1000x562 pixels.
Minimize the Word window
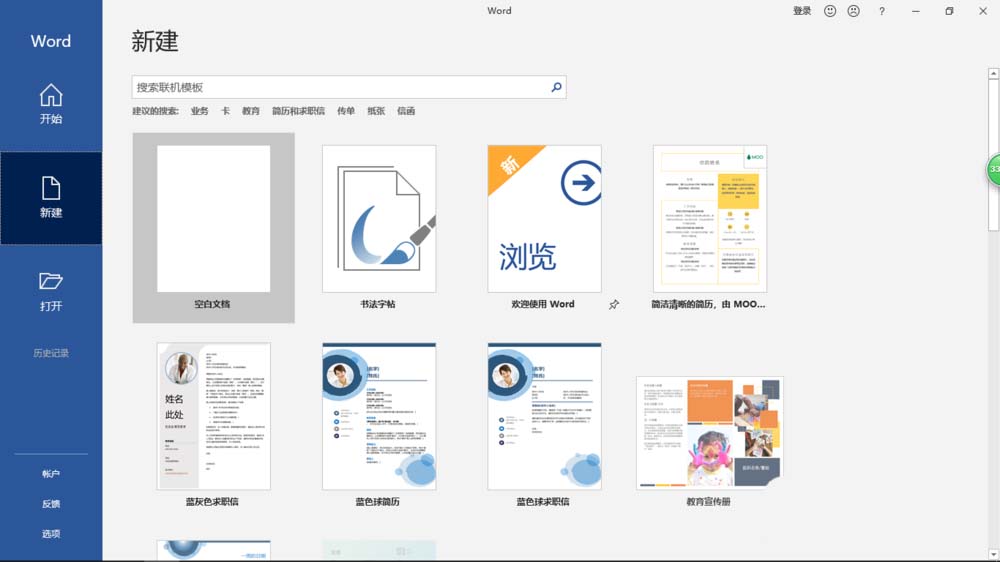pyautogui.click(x=916, y=11)
